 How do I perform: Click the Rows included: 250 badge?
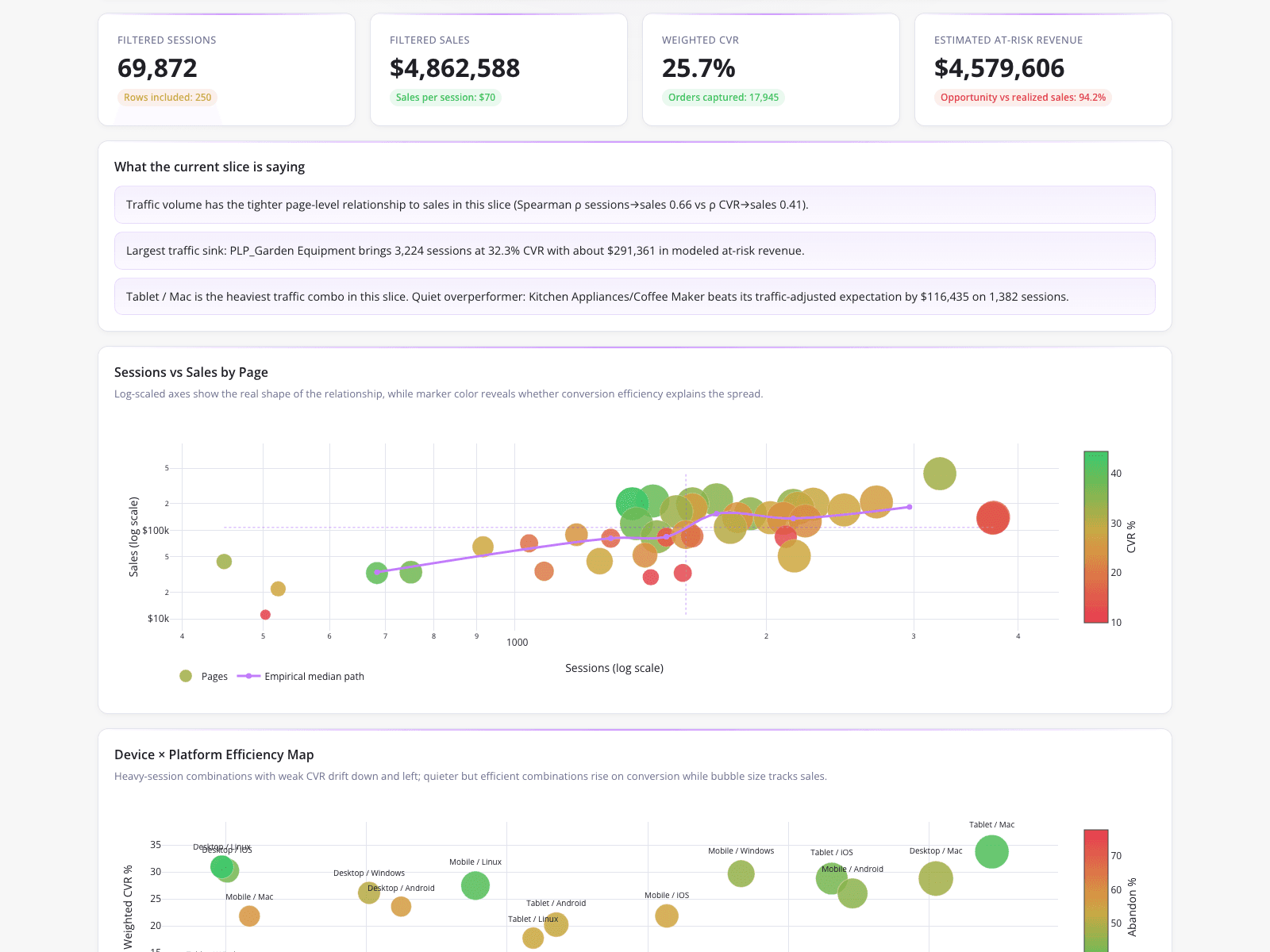click(167, 98)
